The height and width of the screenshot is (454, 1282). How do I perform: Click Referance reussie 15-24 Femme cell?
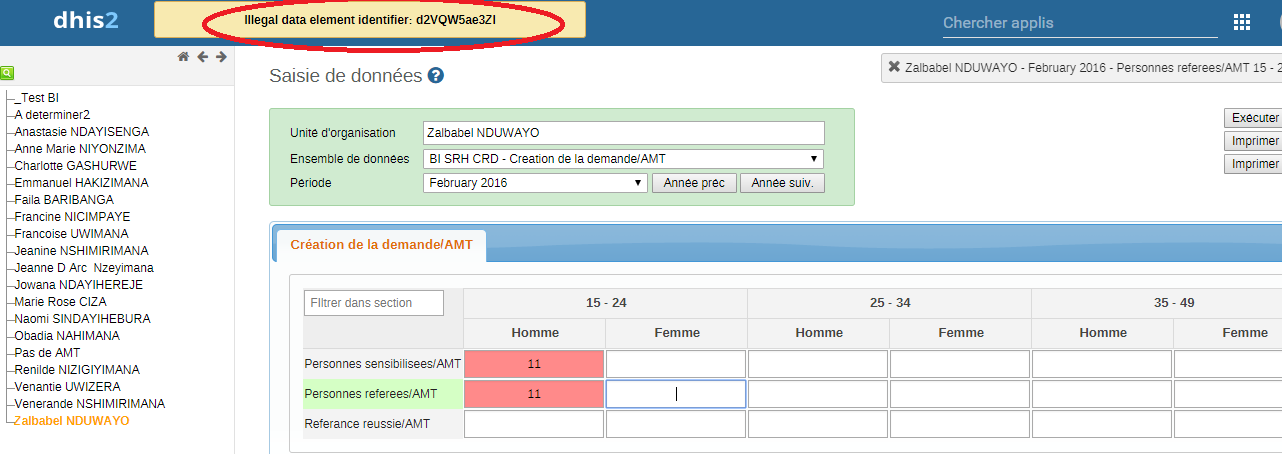coord(676,424)
